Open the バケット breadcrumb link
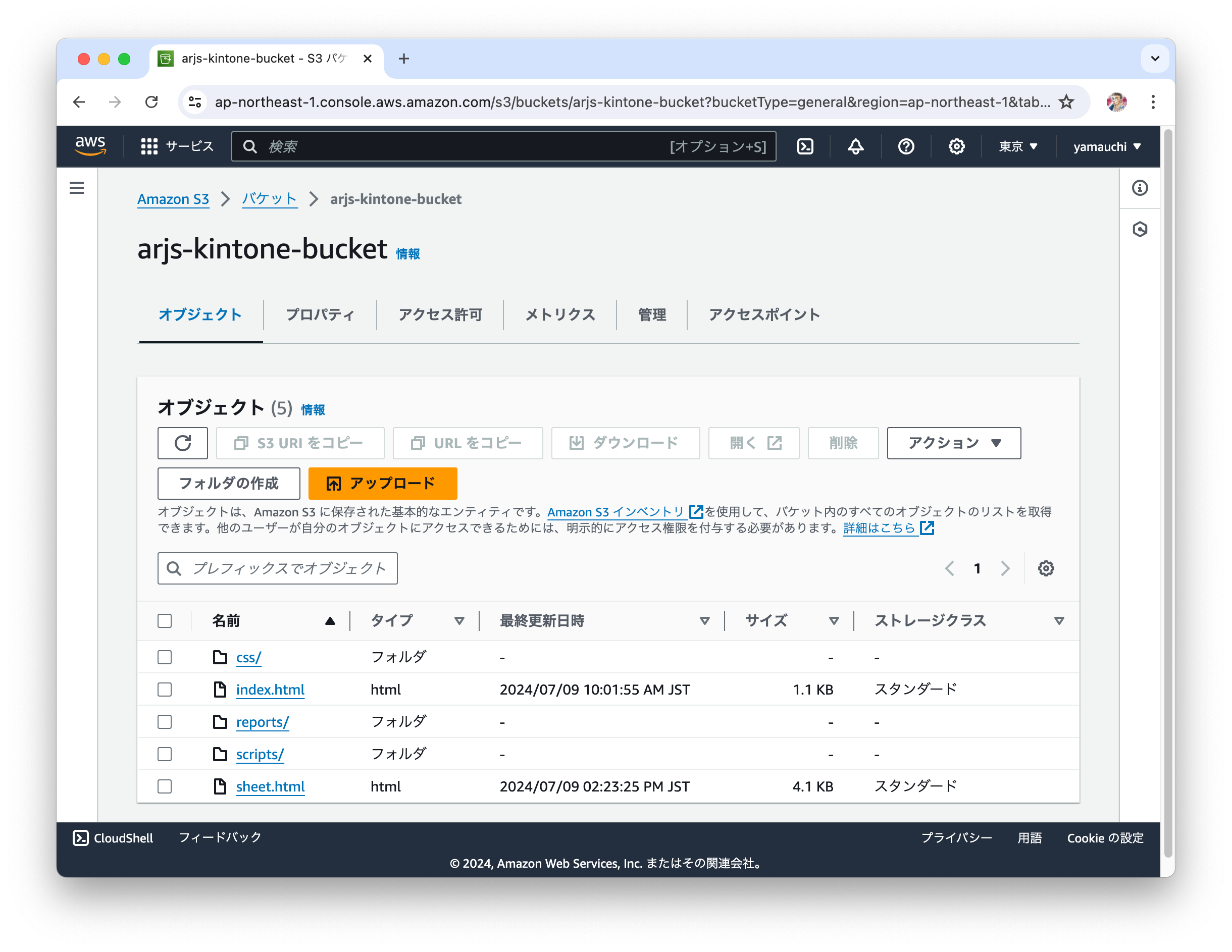This screenshot has height=952, width=1232. [x=270, y=199]
